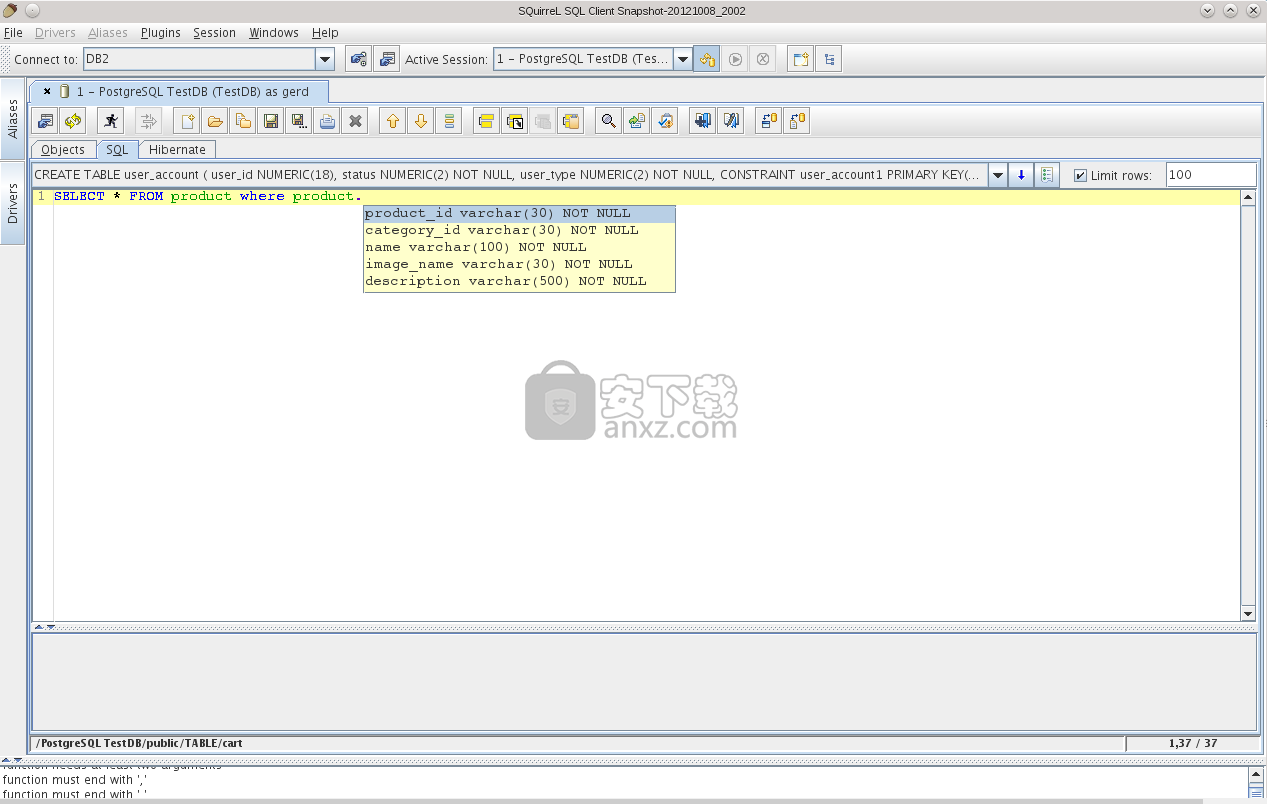Screen dimensions: 1267x804
Task: Click the green find-and-replace icon
Action: click(x=637, y=121)
